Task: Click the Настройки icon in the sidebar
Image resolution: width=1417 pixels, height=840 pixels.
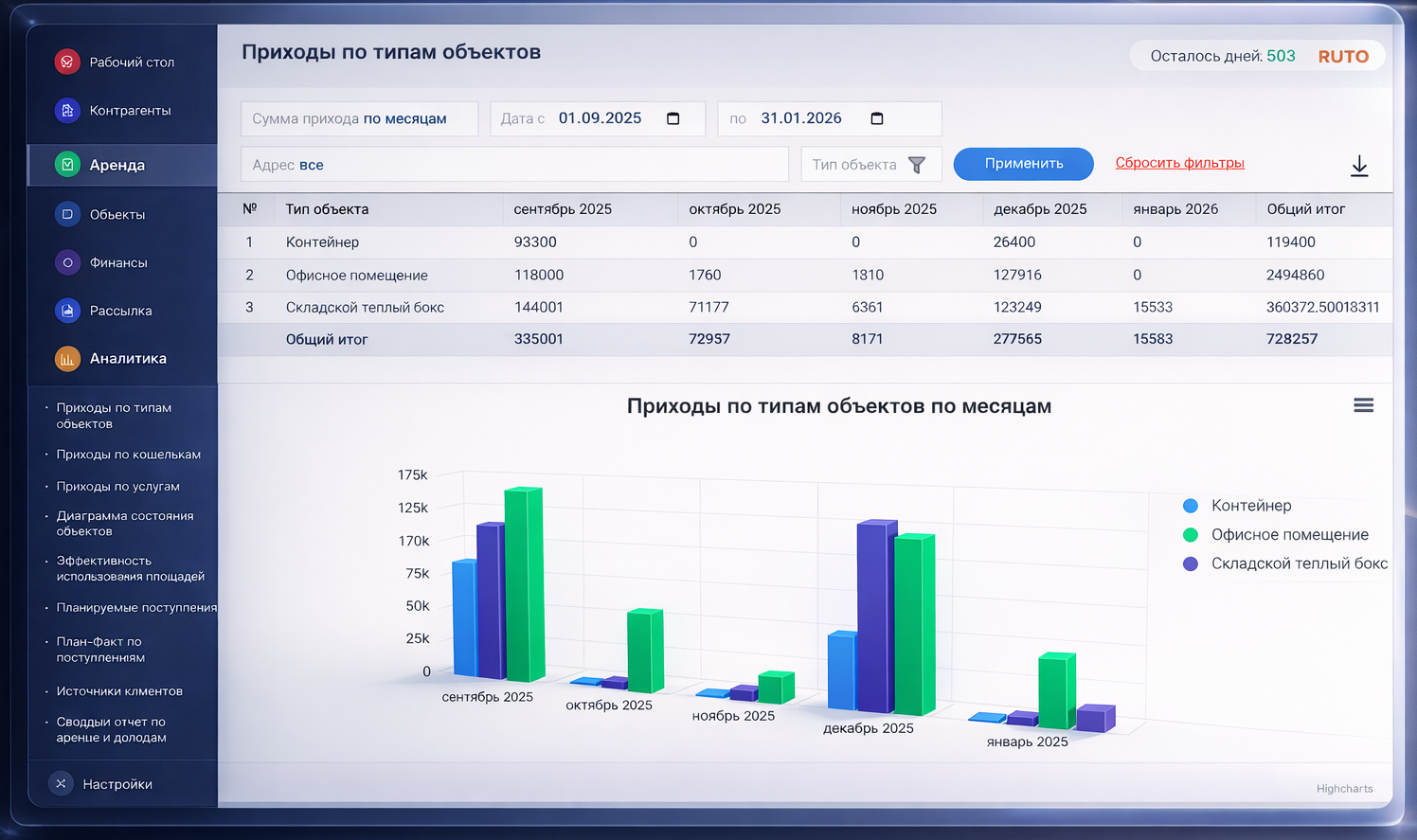Action: (x=61, y=783)
